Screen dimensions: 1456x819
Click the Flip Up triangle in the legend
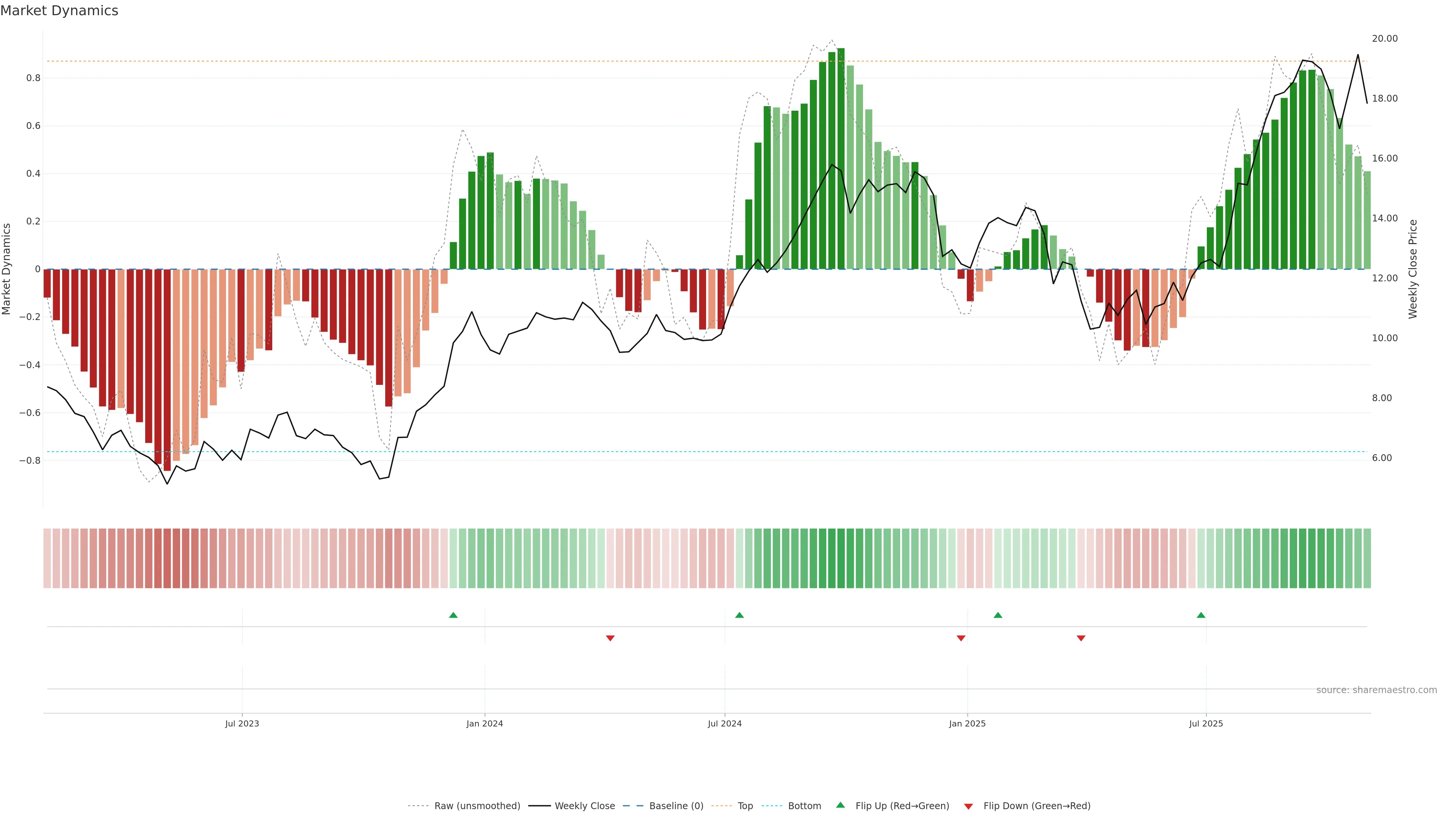click(841, 805)
